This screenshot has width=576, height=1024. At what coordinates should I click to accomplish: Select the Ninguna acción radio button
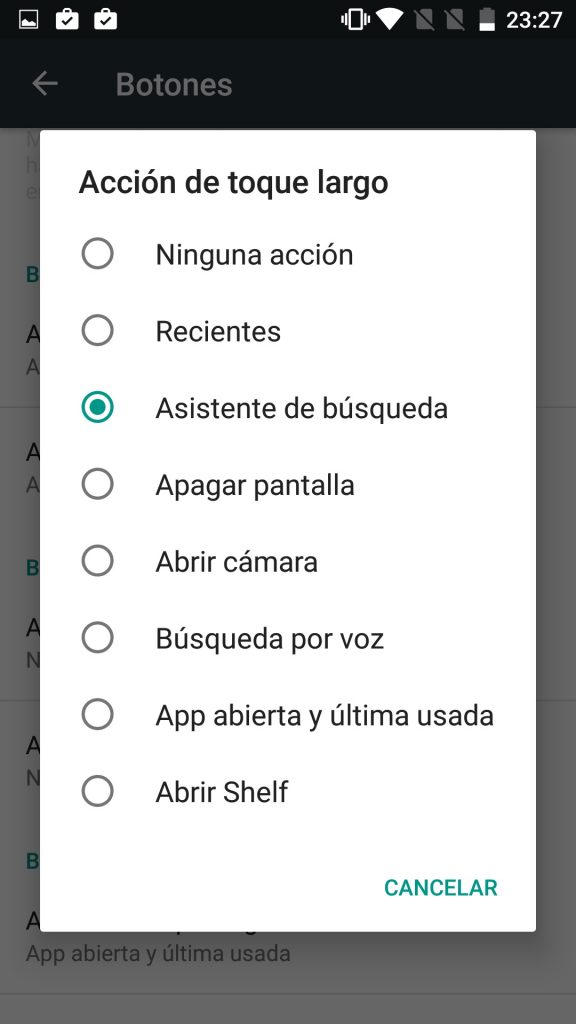tap(97, 253)
